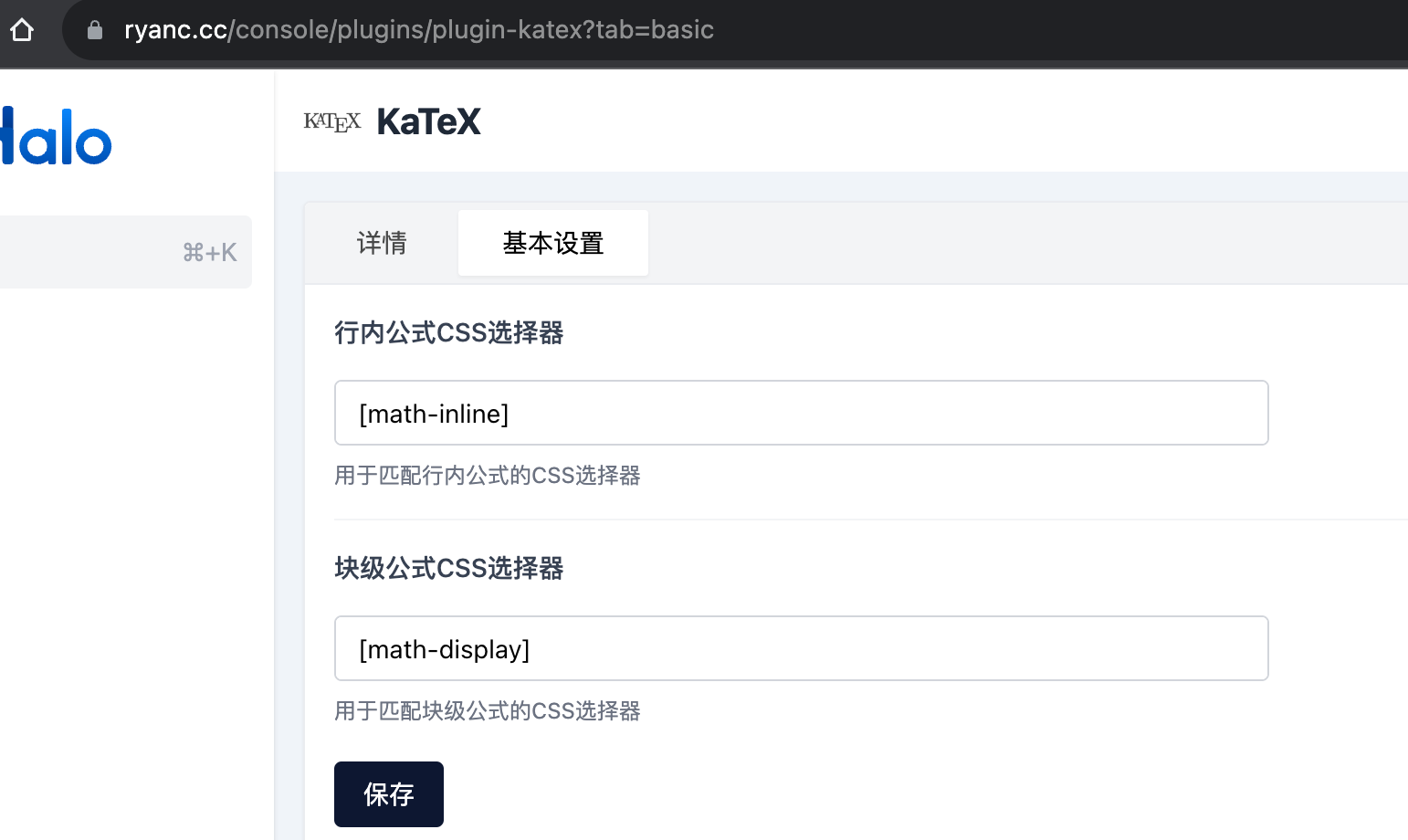Viewport: 1408px width, 840px height.
Task: Click the padlock icon in the address bar
Action: [94, 29]
